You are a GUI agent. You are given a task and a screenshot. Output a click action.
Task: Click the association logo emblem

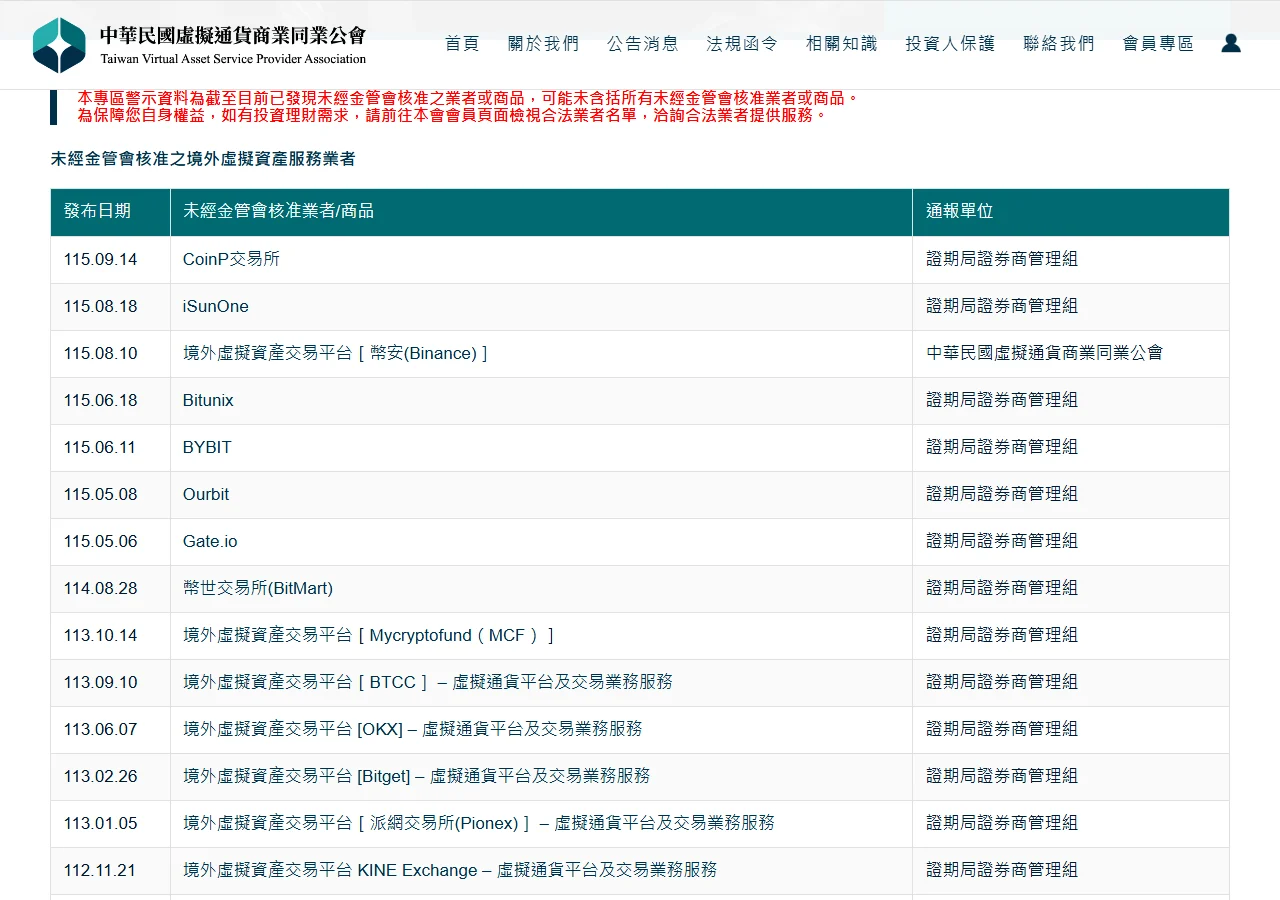click(x=59, y=45)
